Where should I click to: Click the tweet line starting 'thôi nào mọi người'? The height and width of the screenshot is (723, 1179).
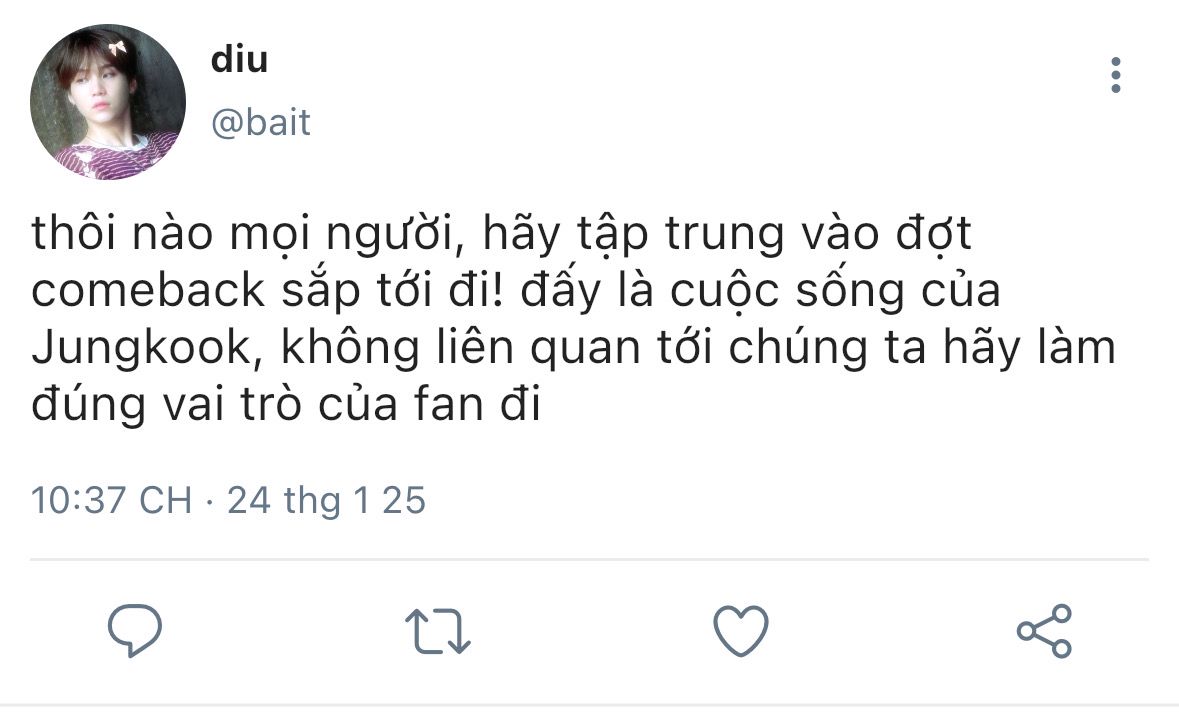click(502, 234)
